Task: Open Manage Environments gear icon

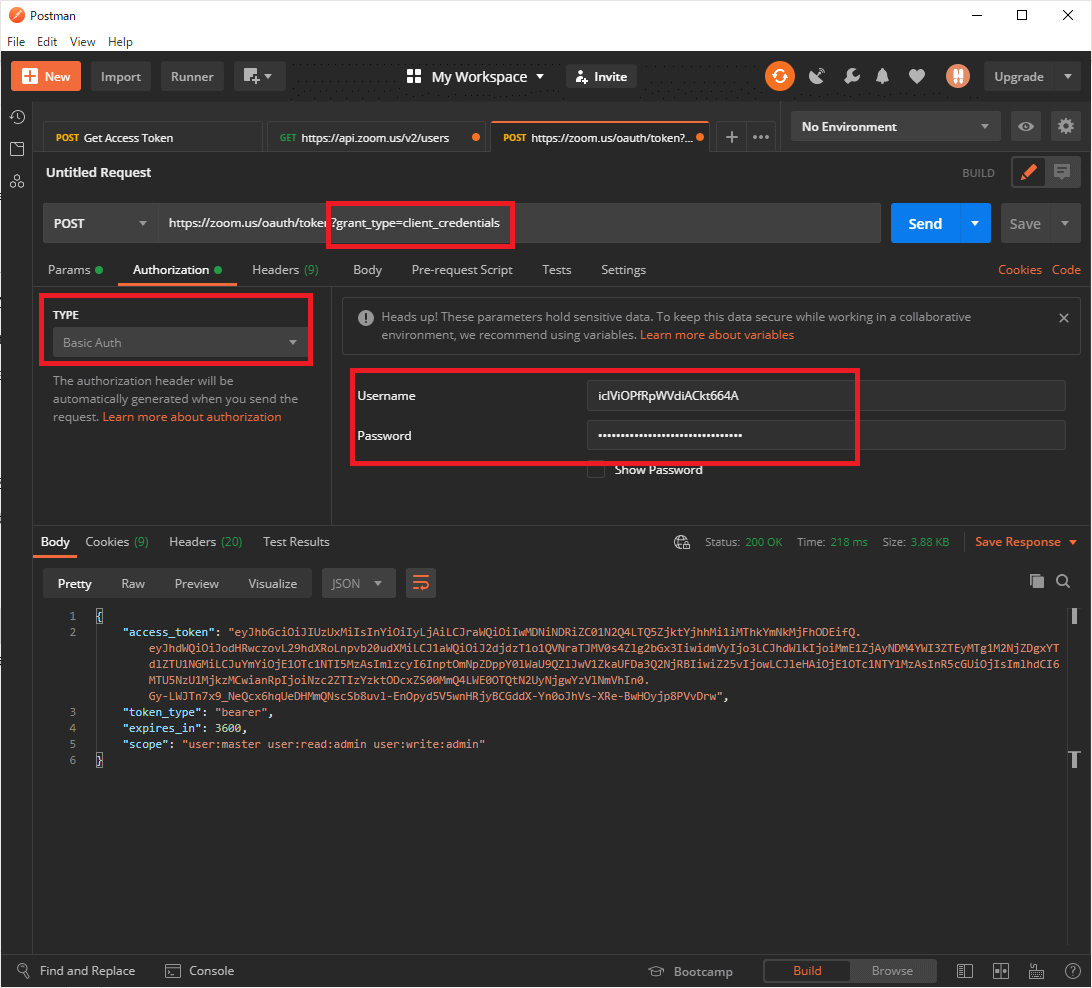Action: coord(1066,126)
